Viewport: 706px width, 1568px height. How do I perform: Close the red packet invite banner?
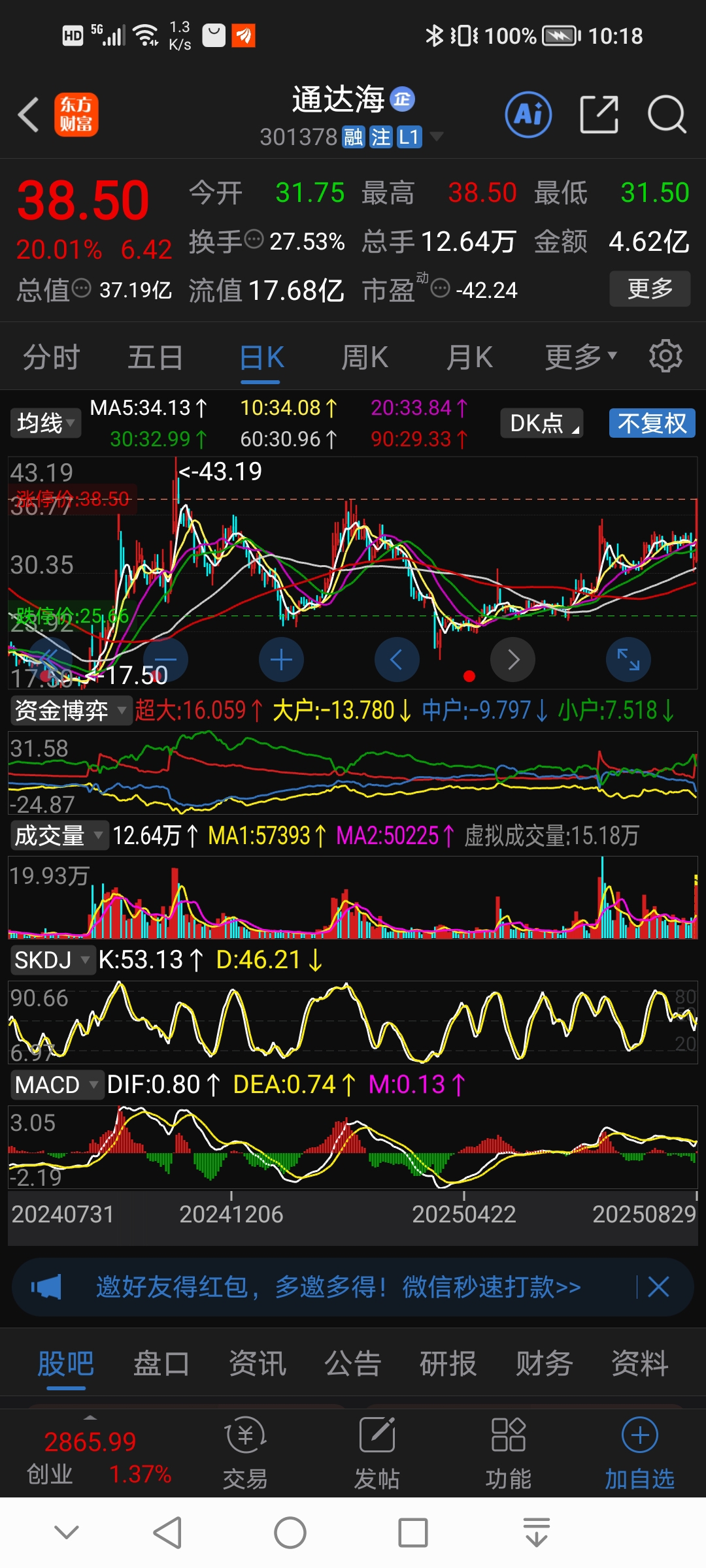(x=658, y=1287)
